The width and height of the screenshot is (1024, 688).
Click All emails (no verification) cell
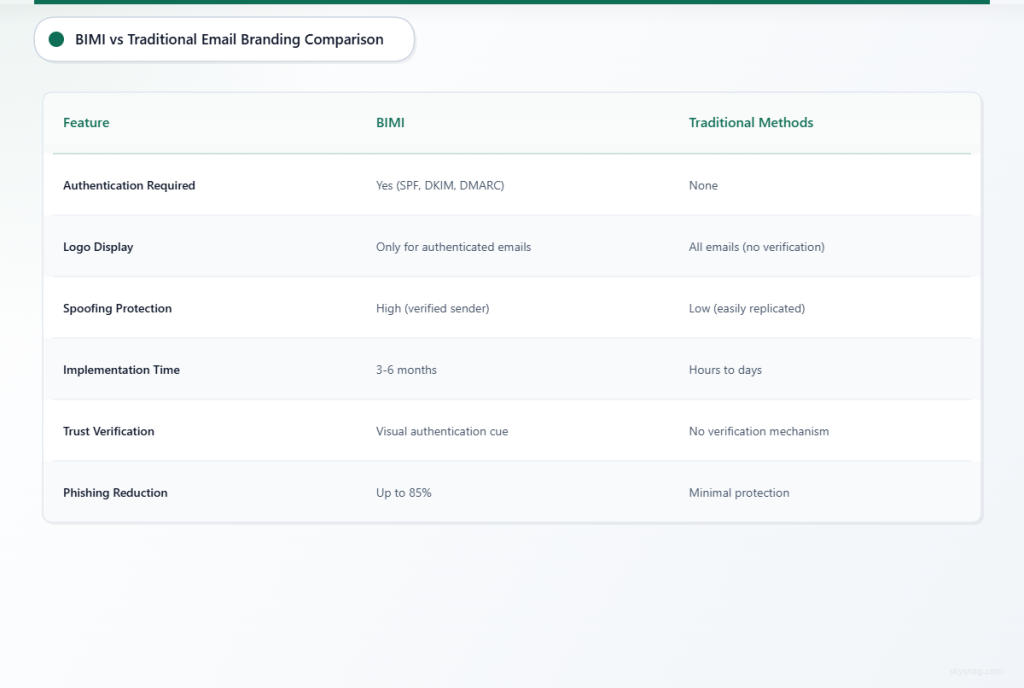coord(756,247)
